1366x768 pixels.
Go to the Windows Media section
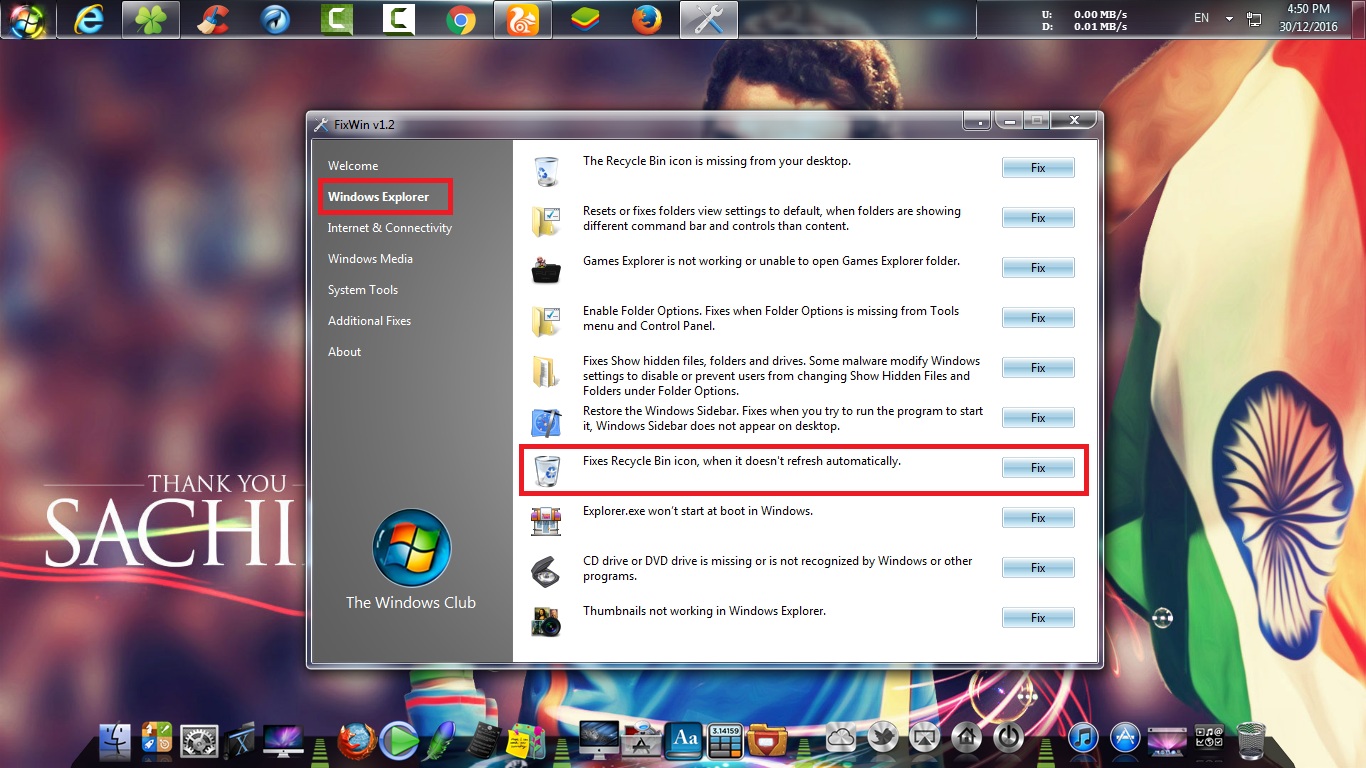coord(370,259)
